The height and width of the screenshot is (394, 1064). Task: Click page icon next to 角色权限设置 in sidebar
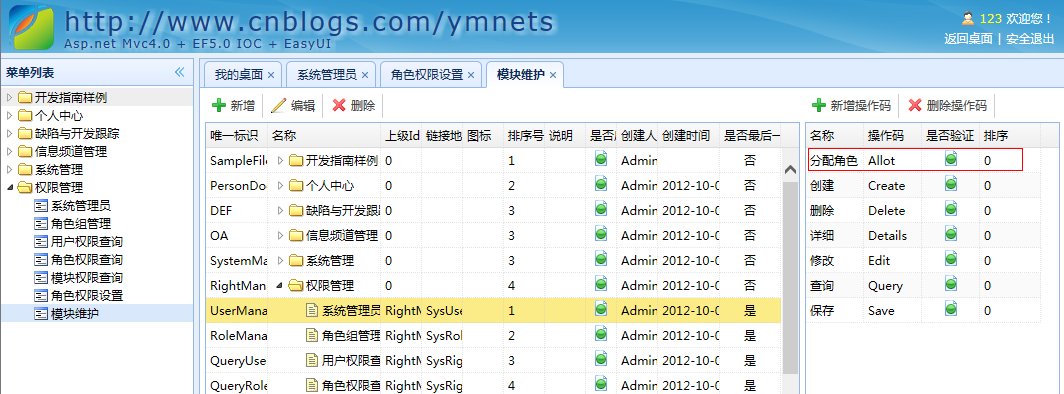pyautogui.click(x=41, y=296)
